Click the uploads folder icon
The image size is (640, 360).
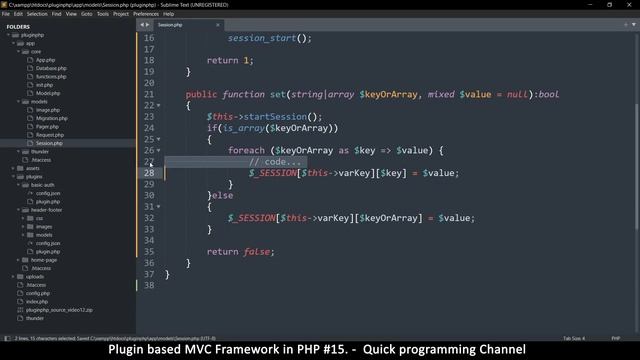[20, 277]
